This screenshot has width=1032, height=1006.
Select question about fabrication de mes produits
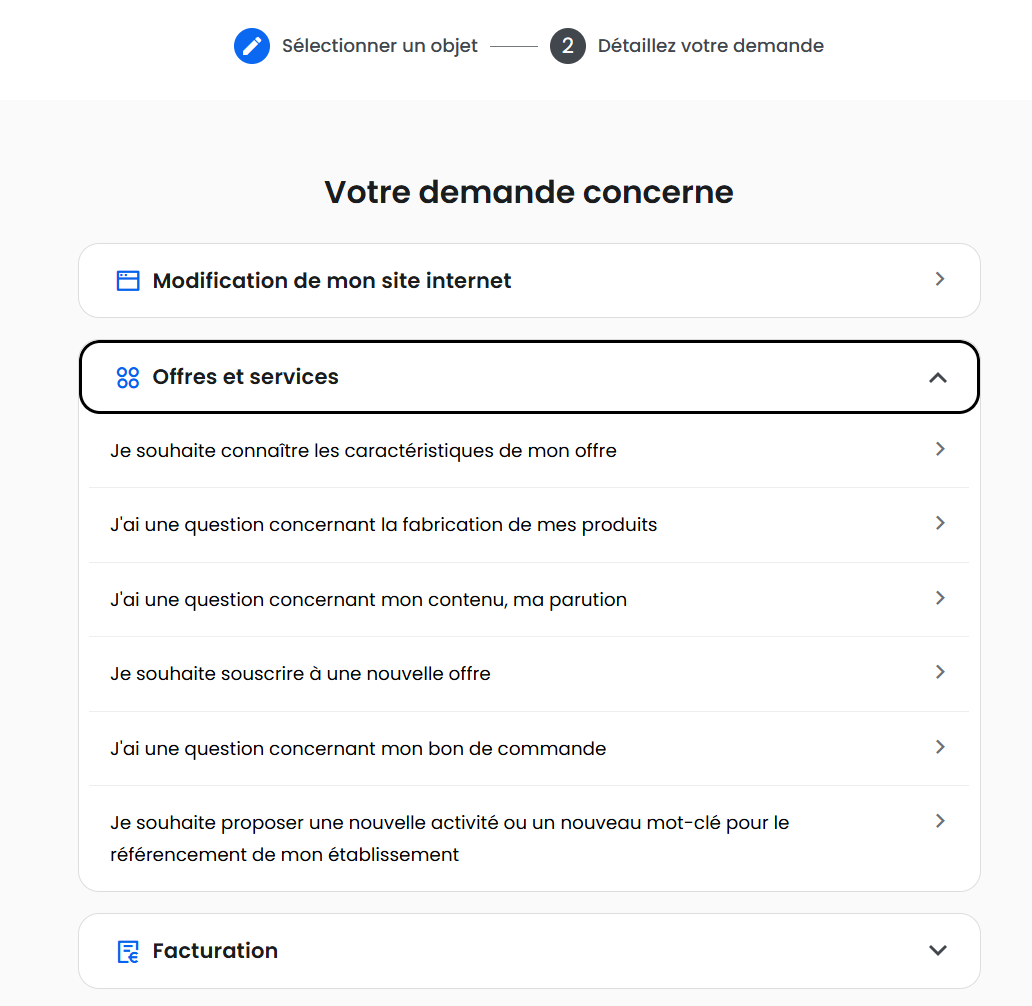coord(383,525)
